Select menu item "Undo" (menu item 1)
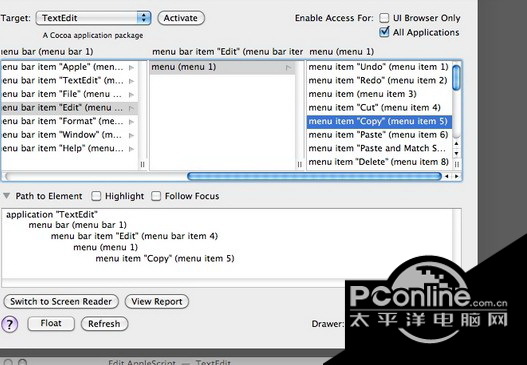527x365 pixels. coord(379,67)
